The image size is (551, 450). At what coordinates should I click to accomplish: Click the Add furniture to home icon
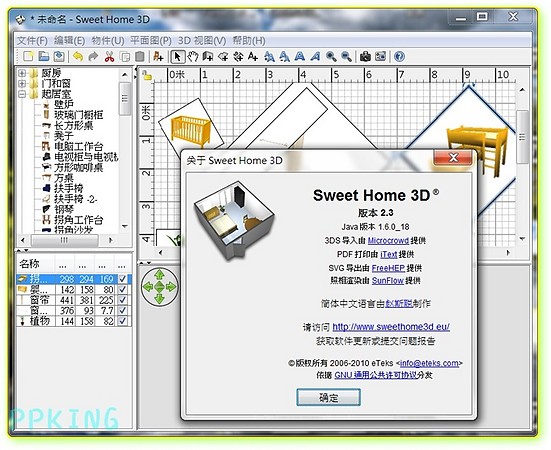pyautogui.click(x=158, y=56)
